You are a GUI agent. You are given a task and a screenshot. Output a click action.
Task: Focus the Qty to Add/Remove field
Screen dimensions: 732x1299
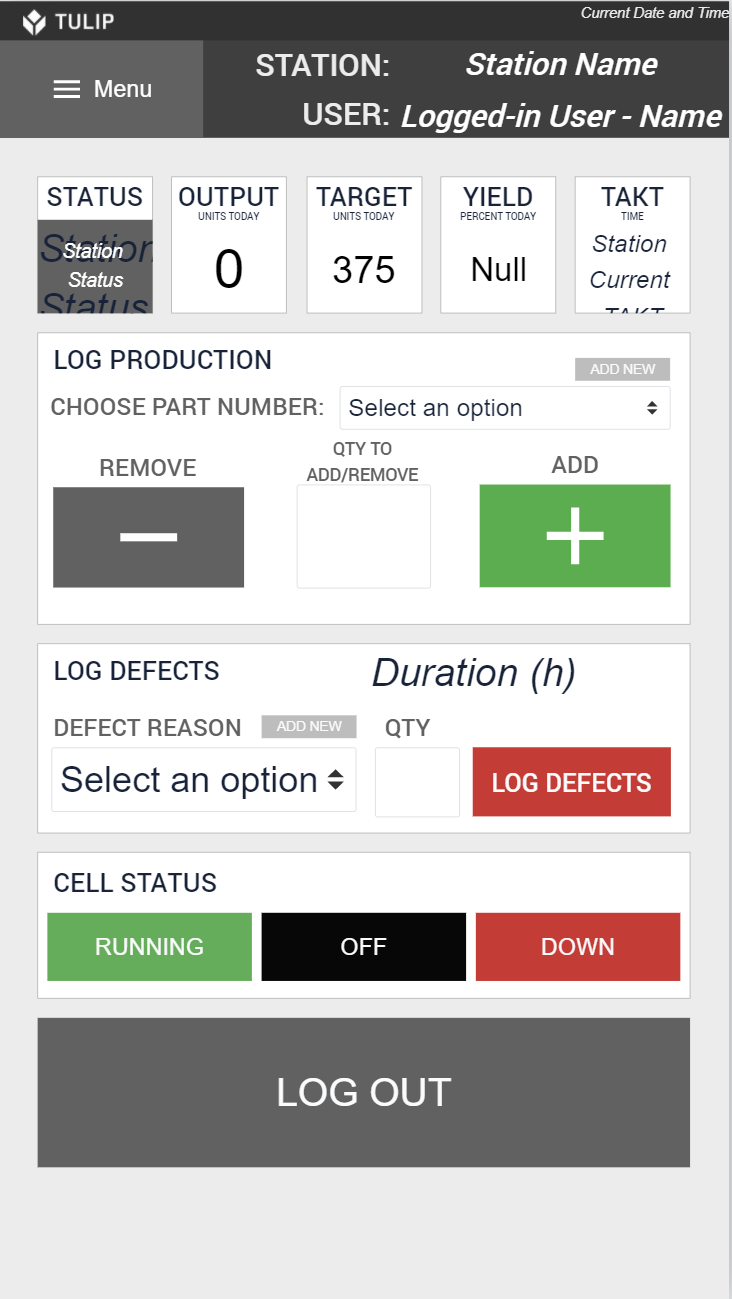363,536
